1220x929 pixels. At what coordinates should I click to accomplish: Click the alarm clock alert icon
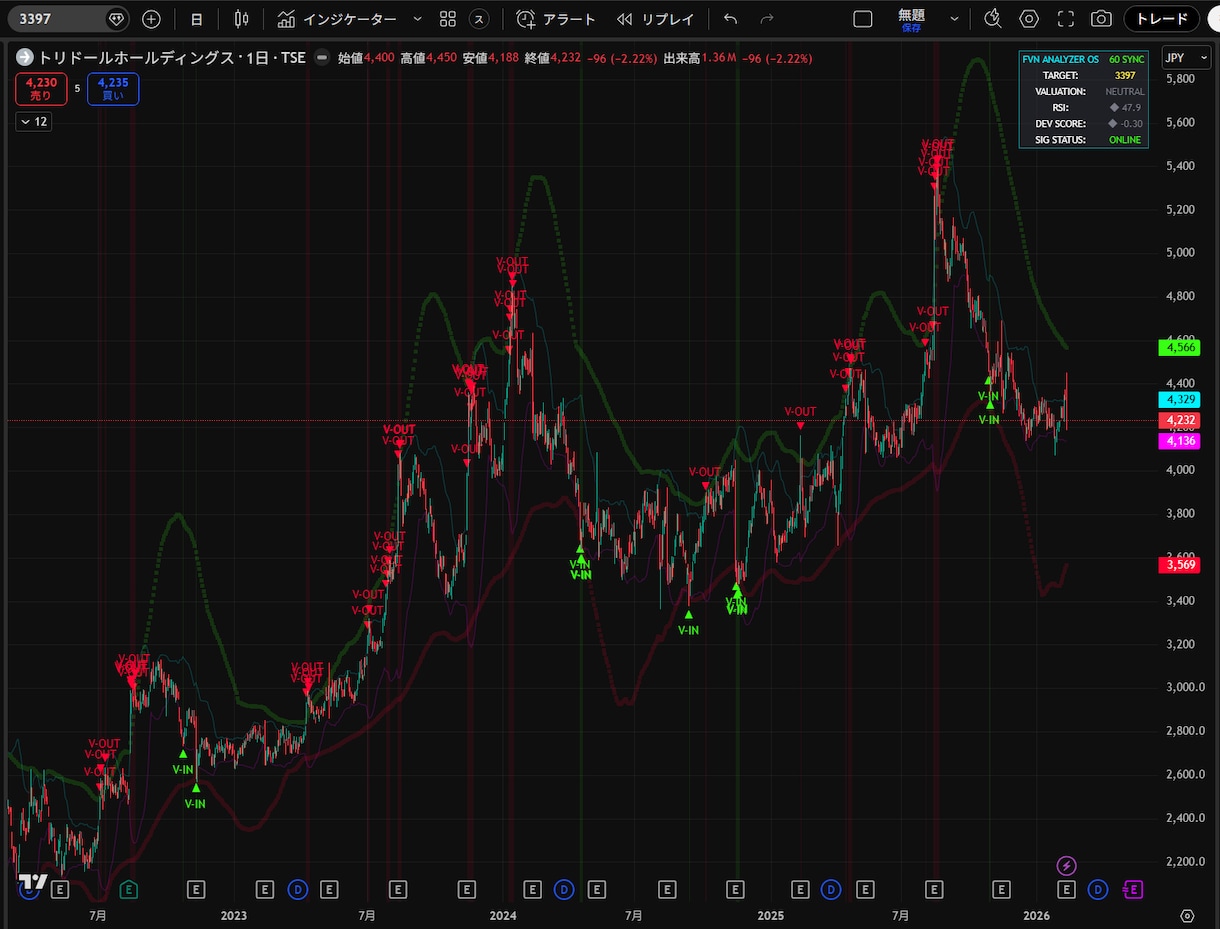coord(525,19)
